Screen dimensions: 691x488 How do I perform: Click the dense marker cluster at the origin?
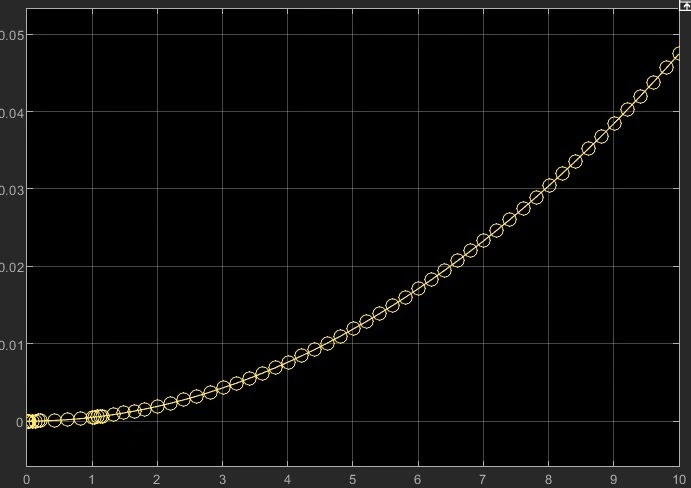34,421
